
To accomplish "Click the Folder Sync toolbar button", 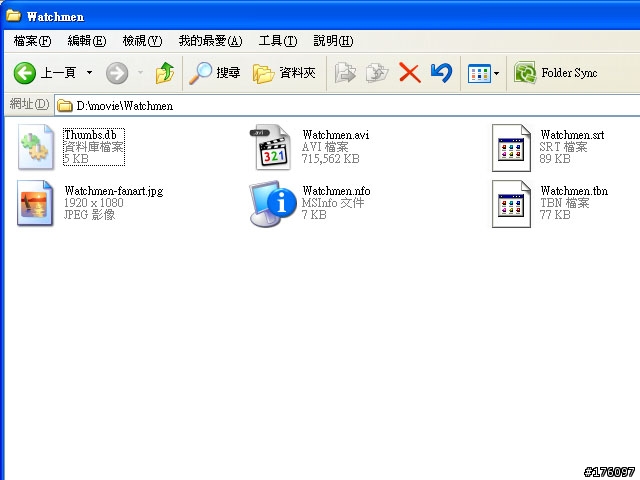I will click(x=556, y=73).
